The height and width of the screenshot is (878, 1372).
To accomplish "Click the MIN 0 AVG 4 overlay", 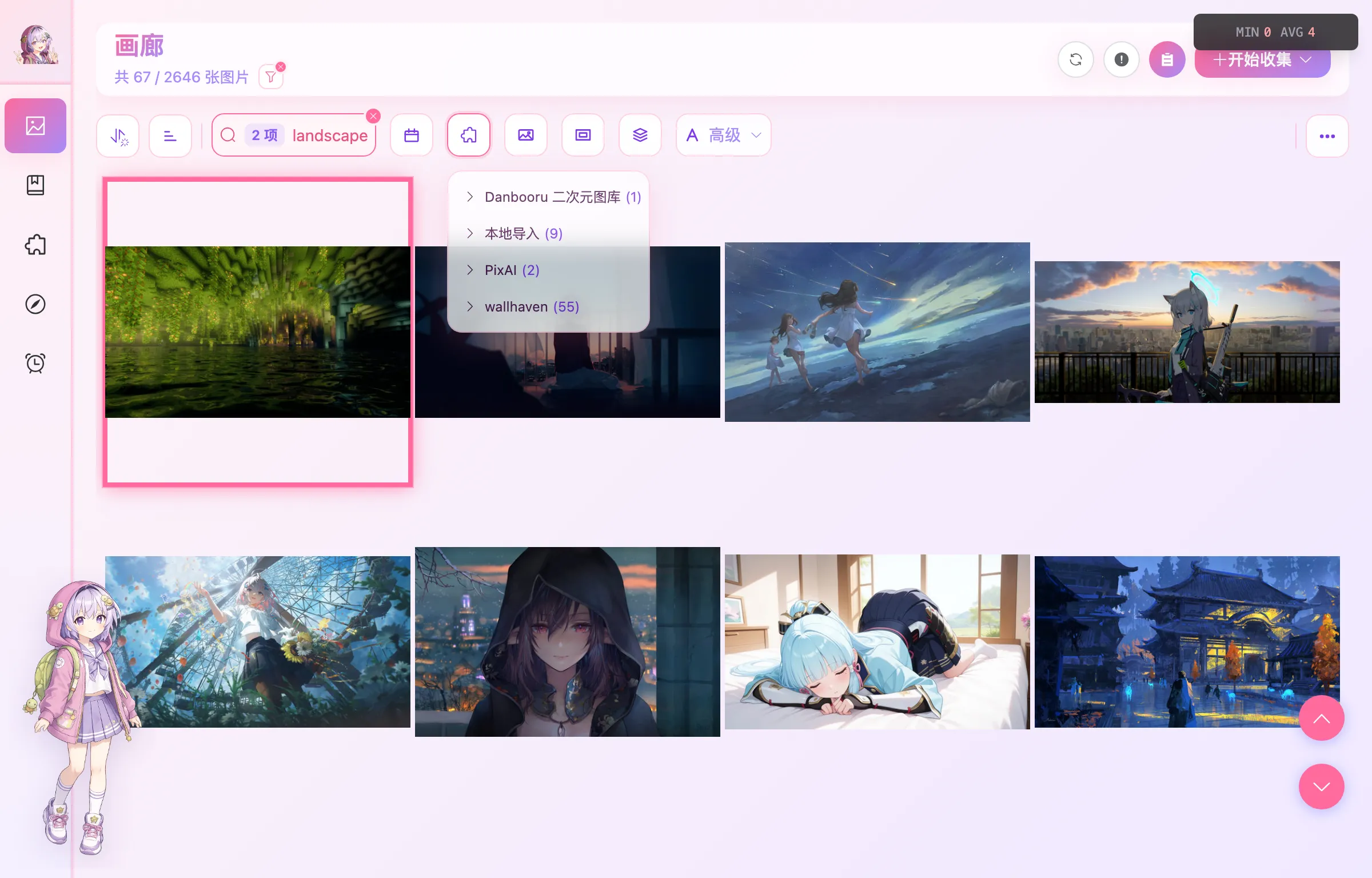I will coord(1275,32).
